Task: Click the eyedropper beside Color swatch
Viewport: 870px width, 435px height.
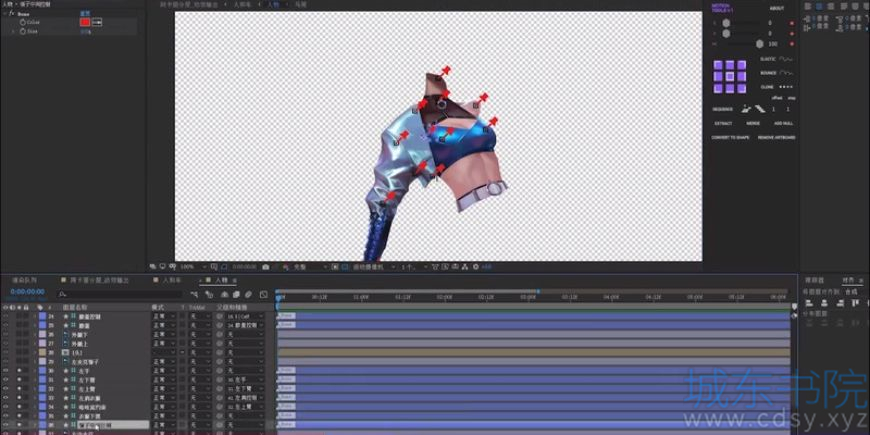Action: point(97,22)
